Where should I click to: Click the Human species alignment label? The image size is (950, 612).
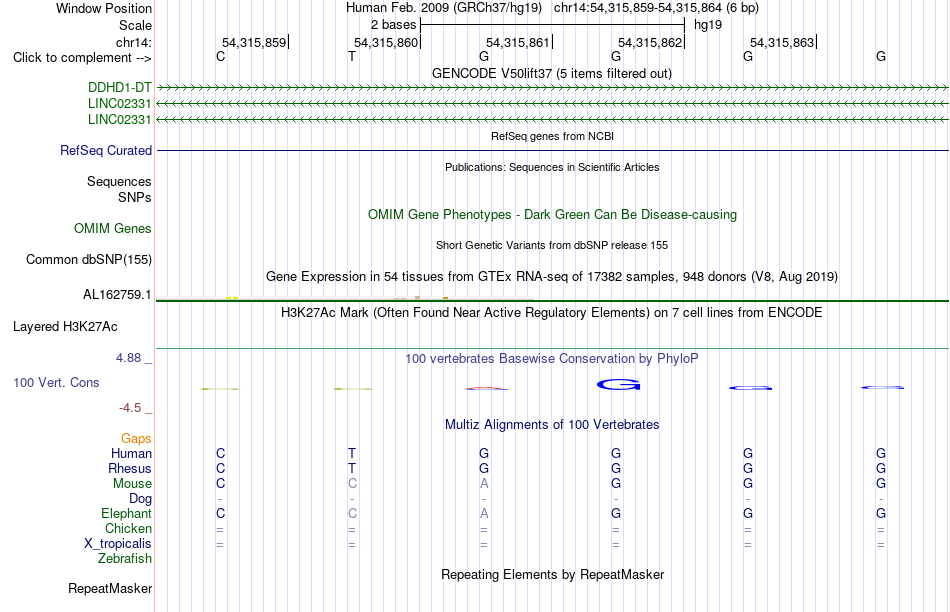pos(131,453)
